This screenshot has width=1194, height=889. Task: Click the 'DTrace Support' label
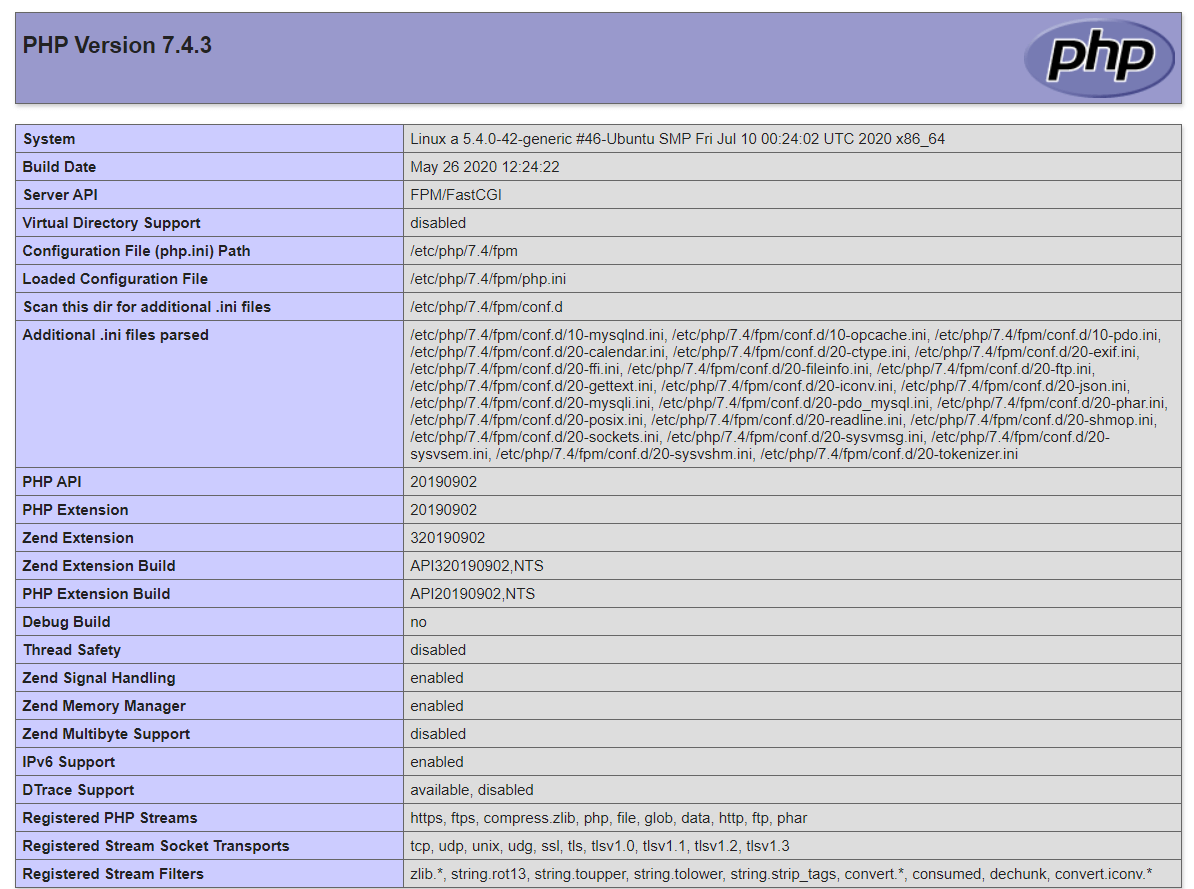tap(78, 791)
